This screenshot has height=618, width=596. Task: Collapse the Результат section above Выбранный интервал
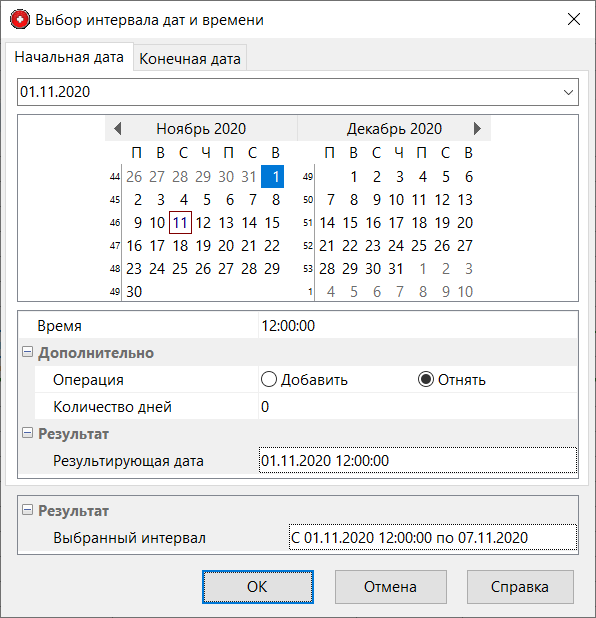pos(27,510)
